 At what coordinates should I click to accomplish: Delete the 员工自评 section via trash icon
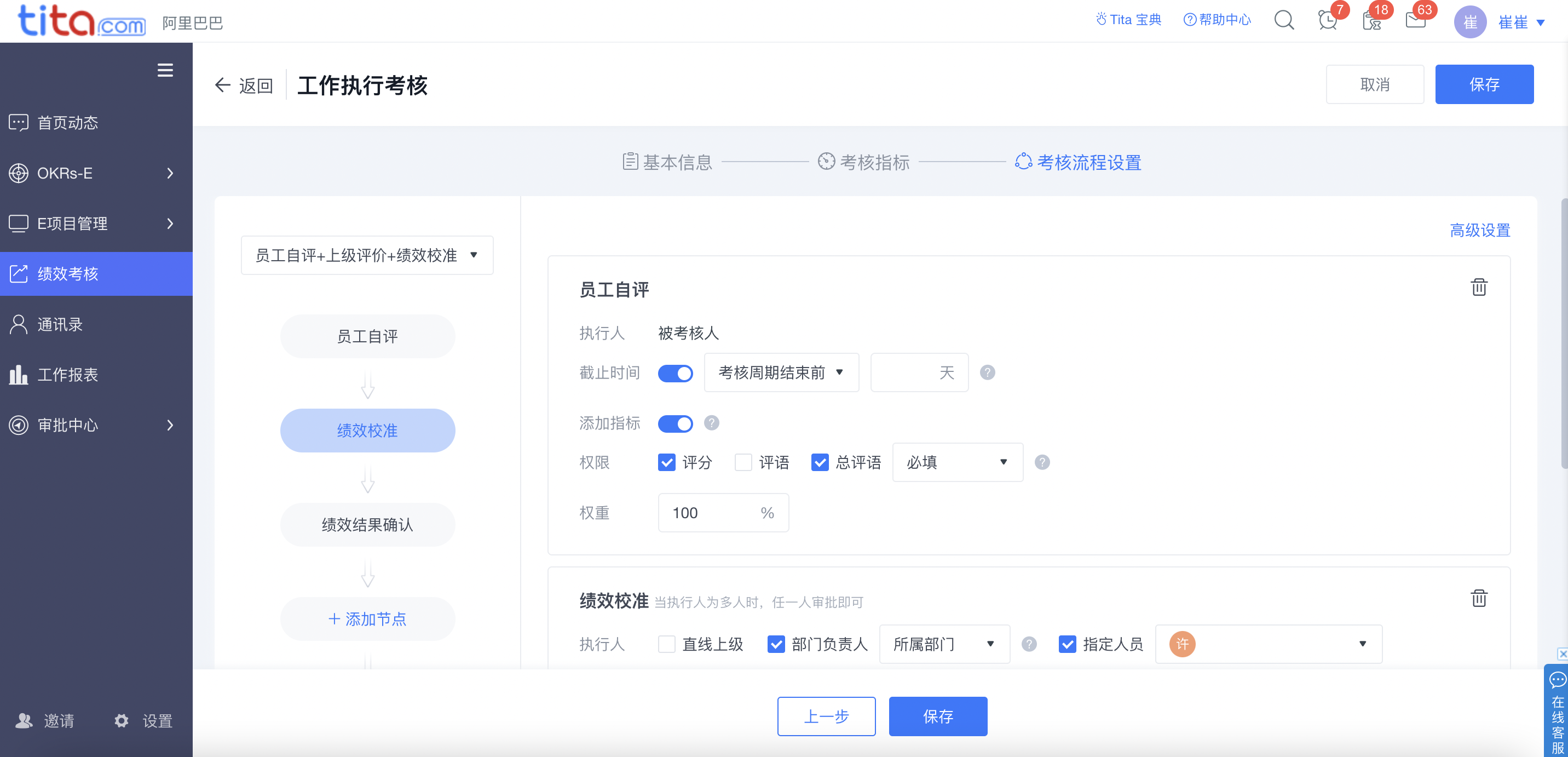coord(1479,287)
